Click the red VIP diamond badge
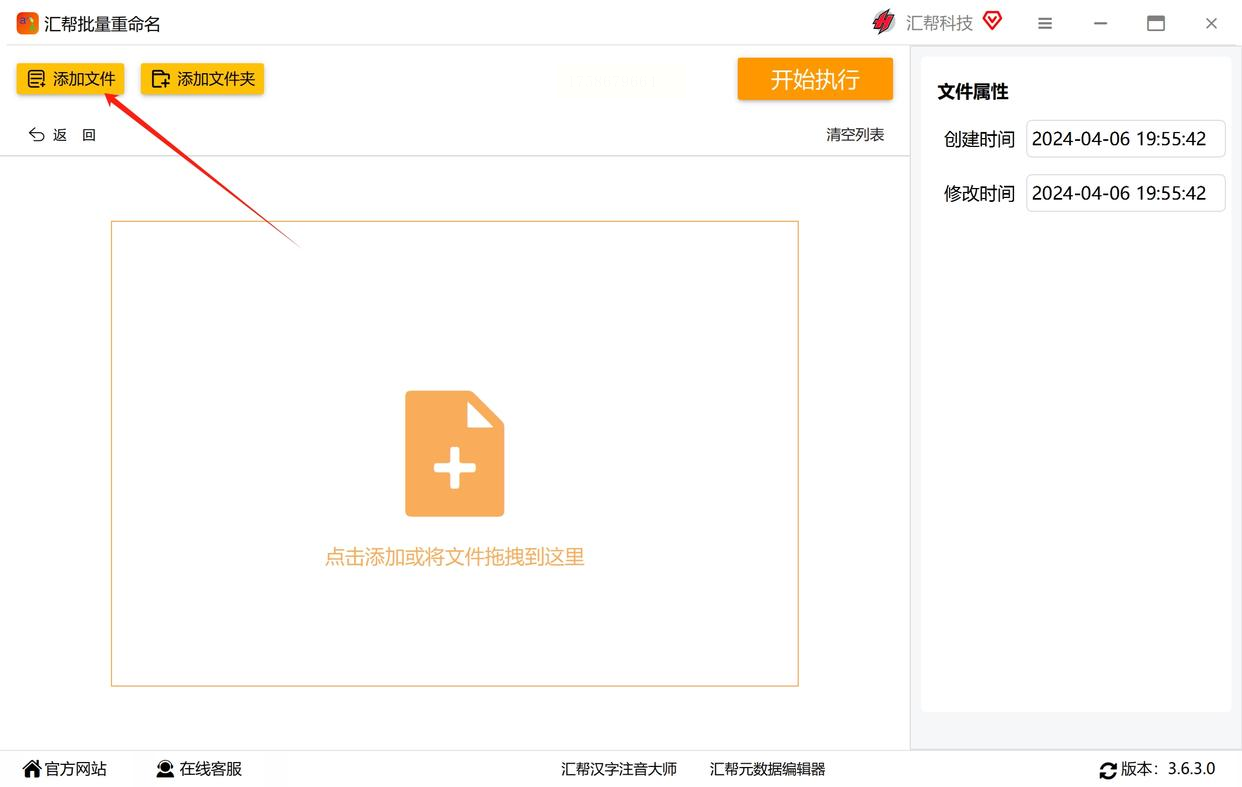Viewport: 1242px width, 787px height. tap(992, 21)
